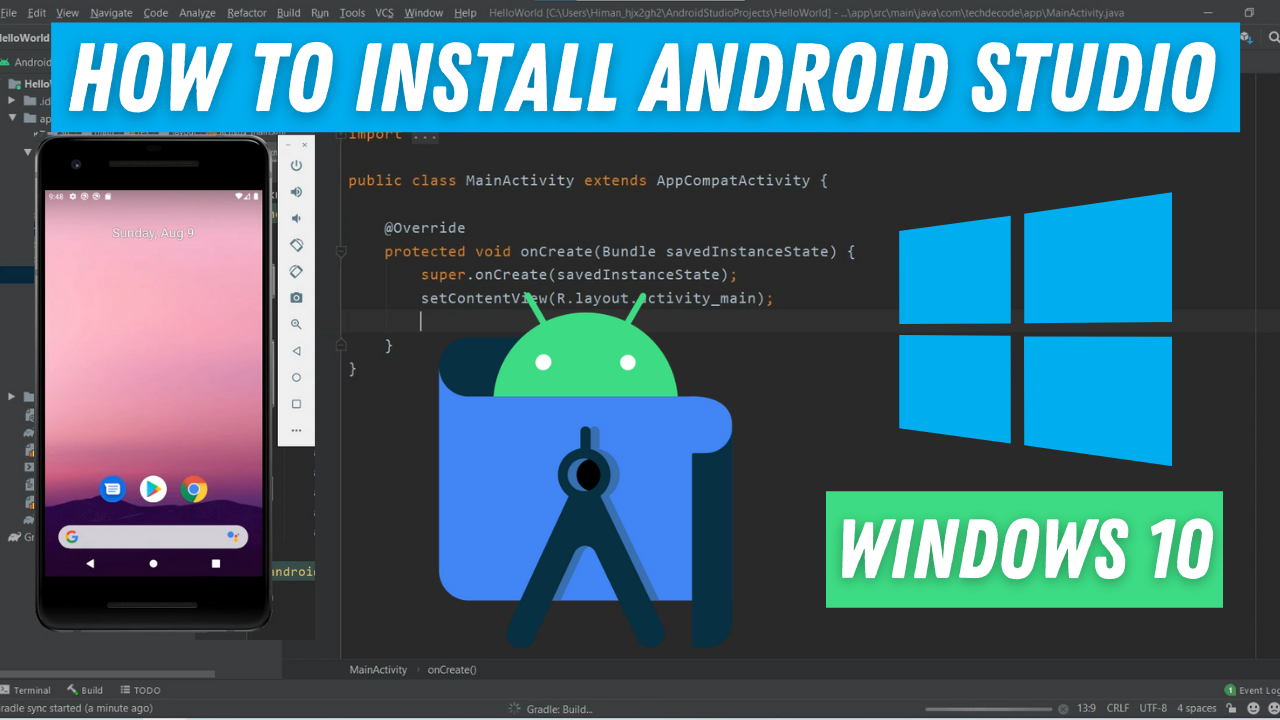Open the File menu
1280x720 pixels.
tap(9, 13)
